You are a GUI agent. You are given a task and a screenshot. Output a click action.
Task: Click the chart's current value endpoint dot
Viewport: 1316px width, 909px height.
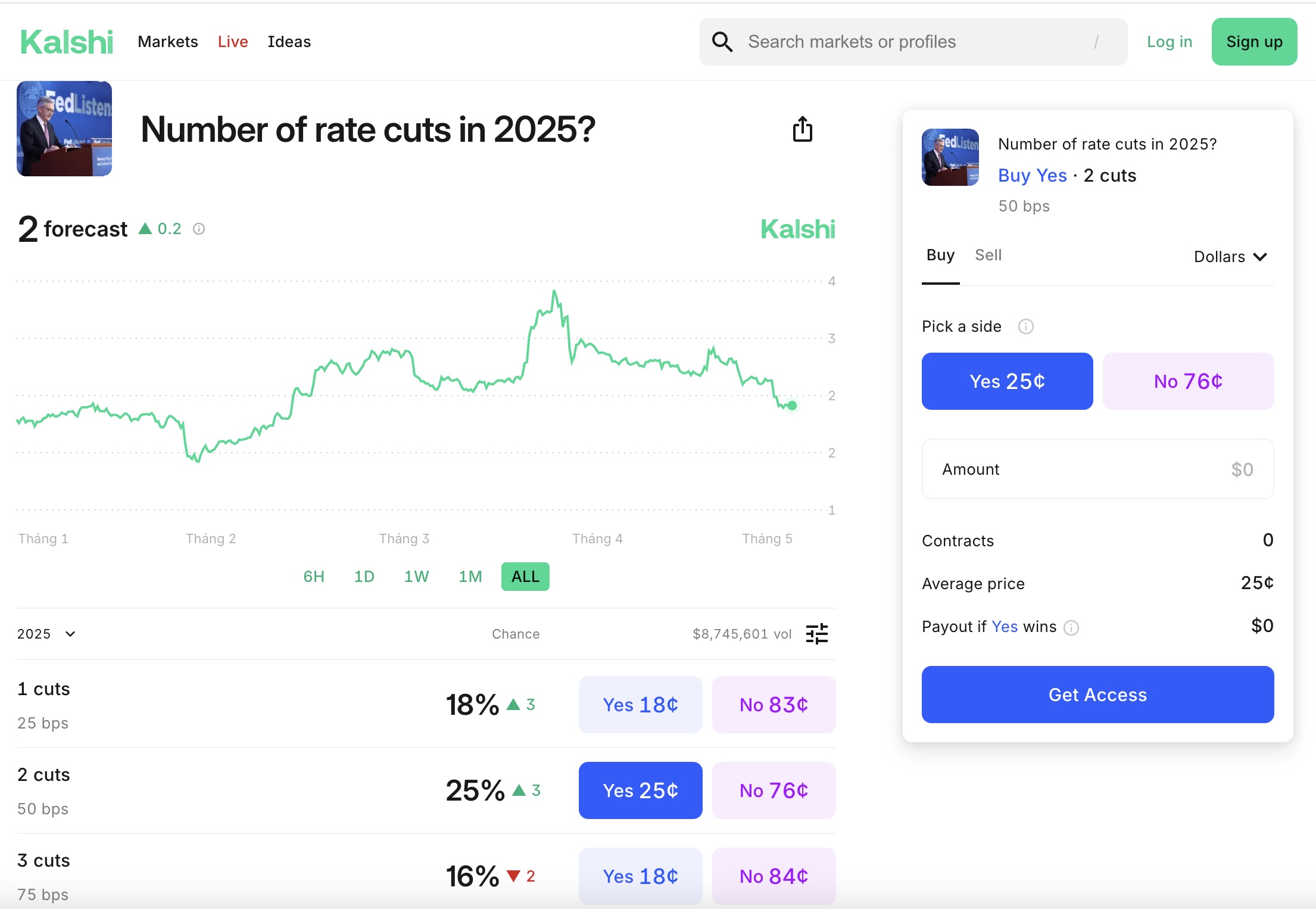point(792,406)
